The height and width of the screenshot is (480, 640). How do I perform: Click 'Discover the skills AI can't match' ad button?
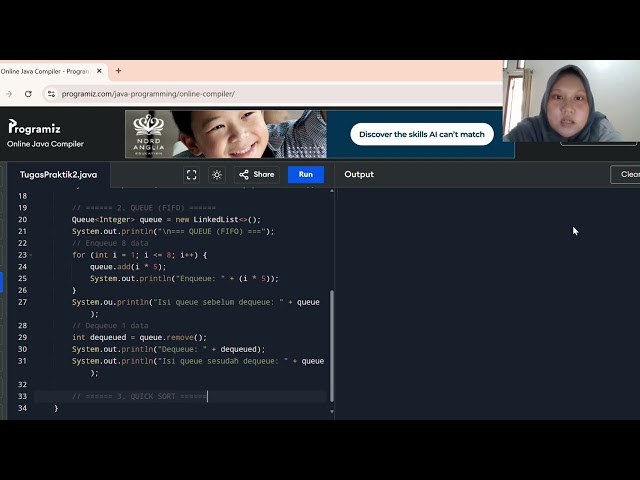pyautogui.click(x=422, y=134)
